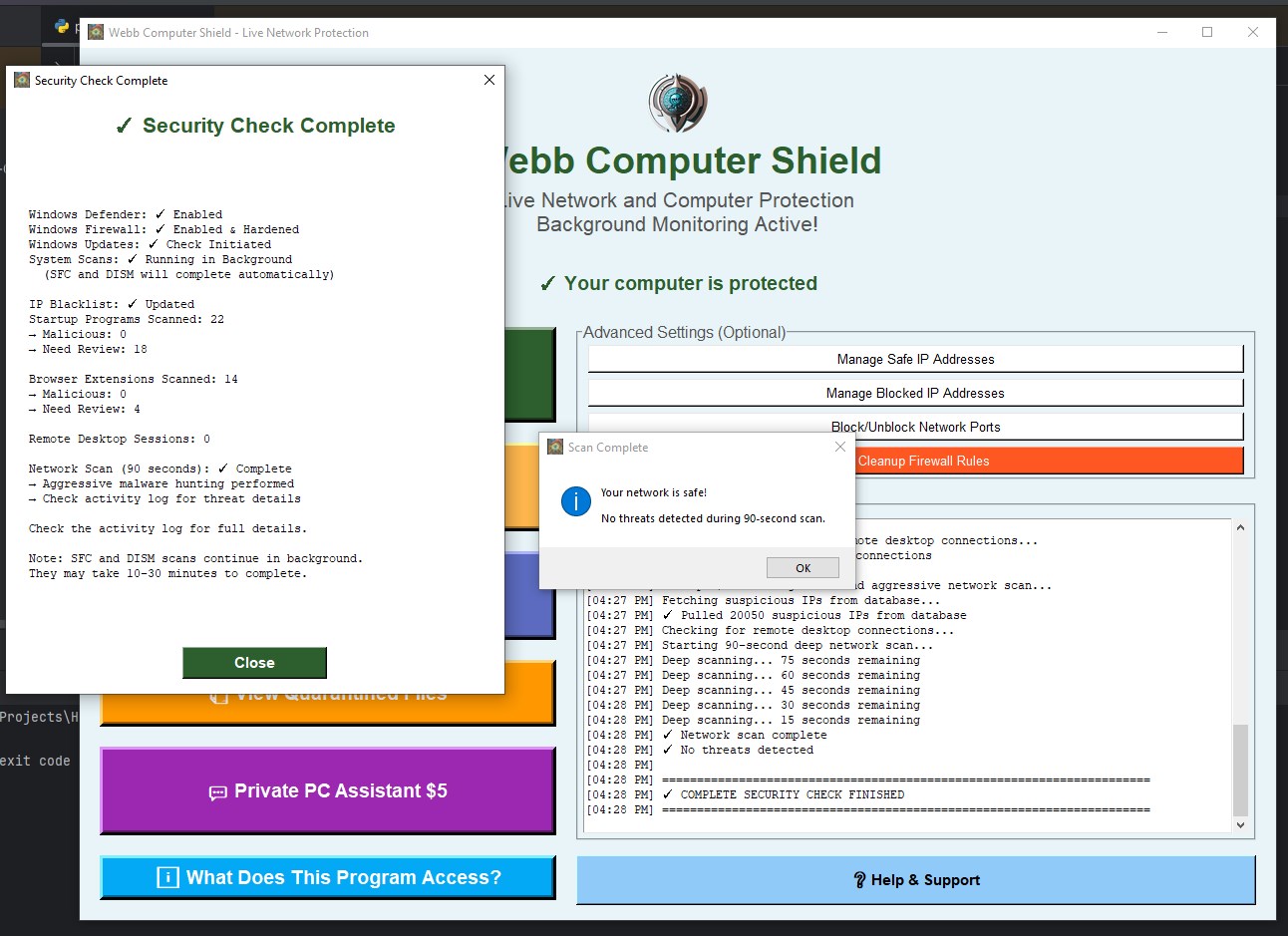1288x936 pixels.
Task: Open What Does This Program Access
Action: [327, 877]
